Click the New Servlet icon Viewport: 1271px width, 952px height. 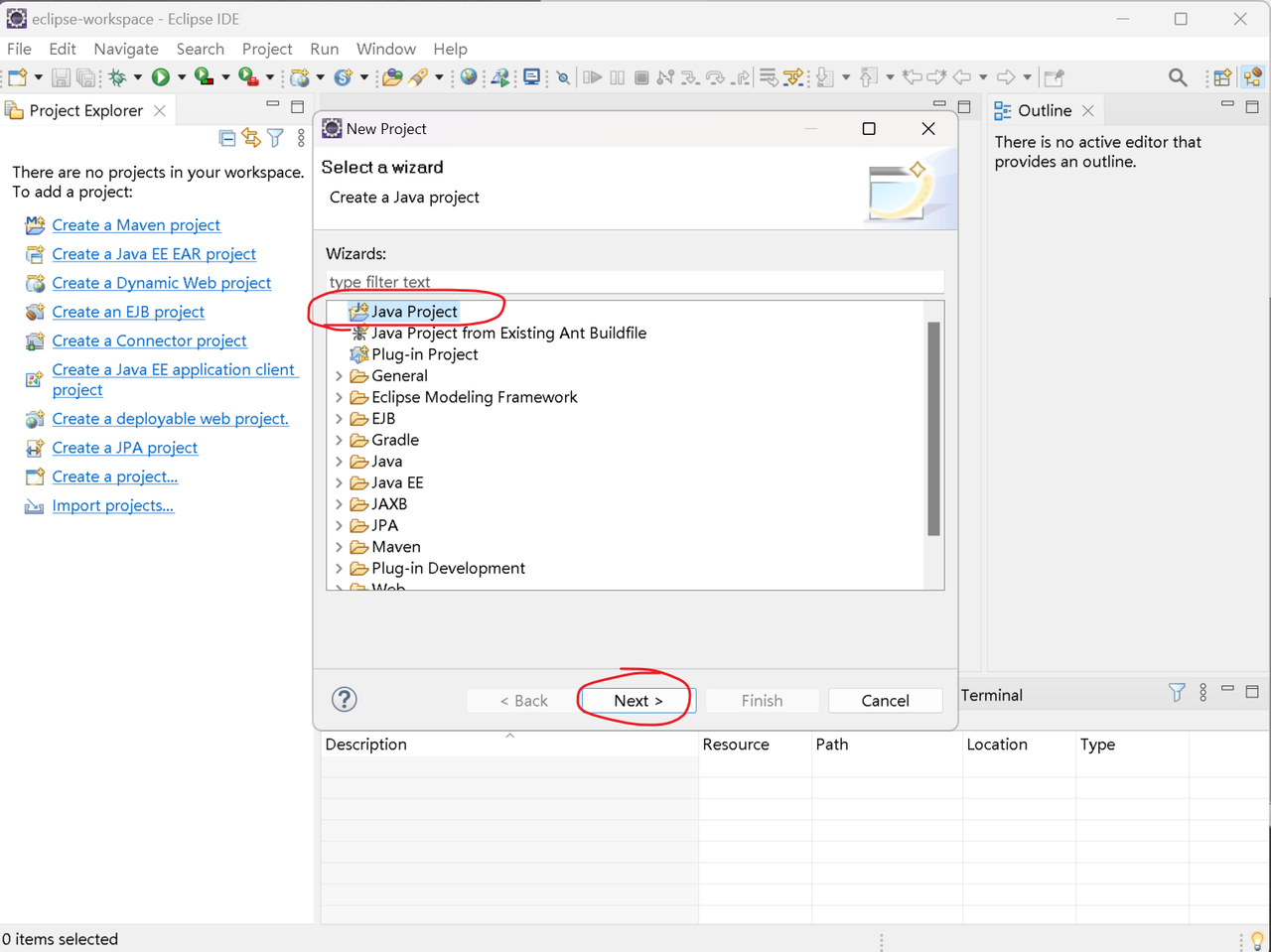click(344, 77)
